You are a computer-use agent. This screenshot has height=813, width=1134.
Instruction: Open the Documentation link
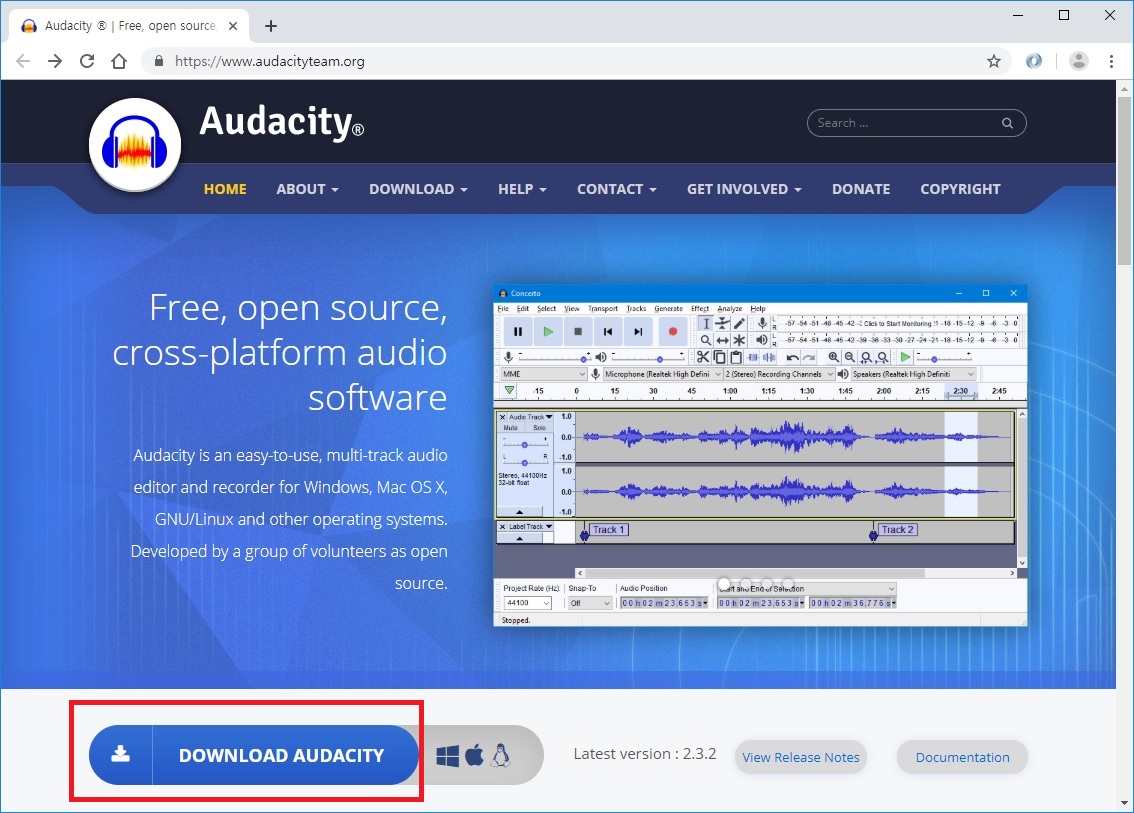[963, 757]
